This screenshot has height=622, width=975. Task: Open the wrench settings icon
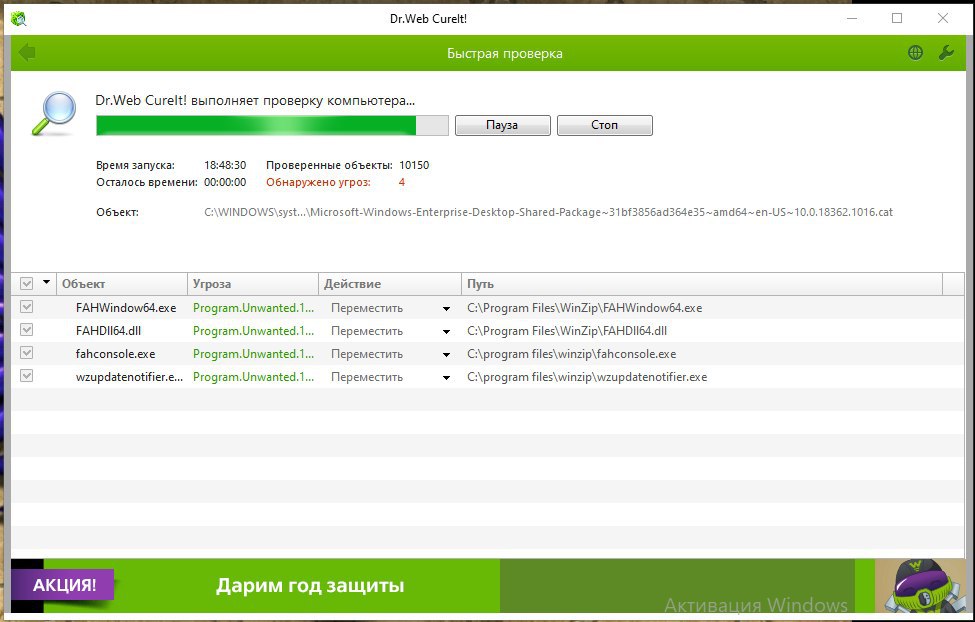(x=946, y=53)
